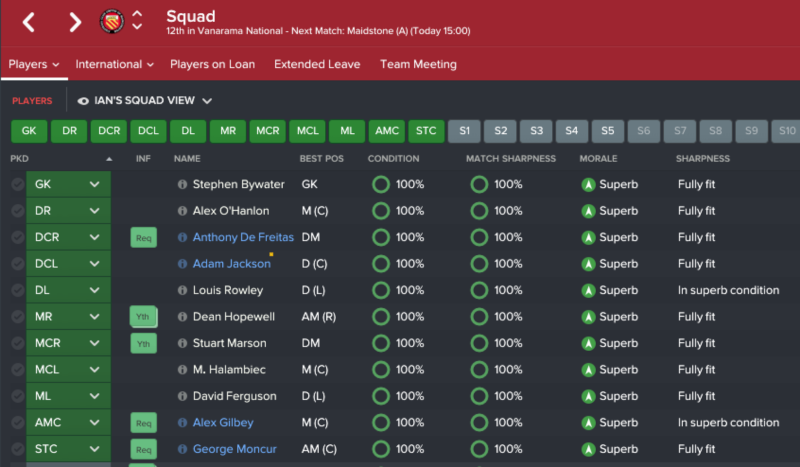Viewport: 800px width, 467px height.
Task: Click the Req badge beside Anthony De Freitas
Action: click(143, 238)
